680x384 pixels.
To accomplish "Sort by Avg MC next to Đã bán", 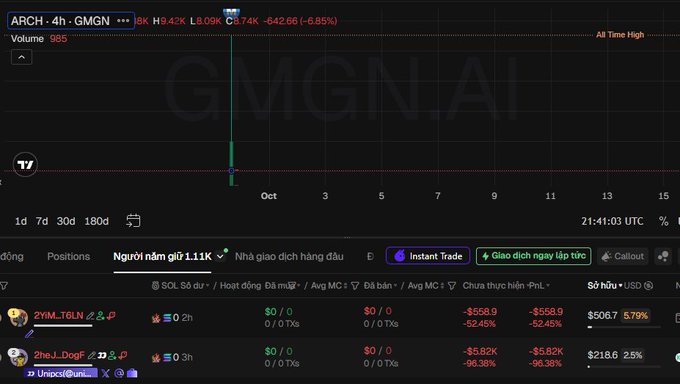I will [426, 286].
